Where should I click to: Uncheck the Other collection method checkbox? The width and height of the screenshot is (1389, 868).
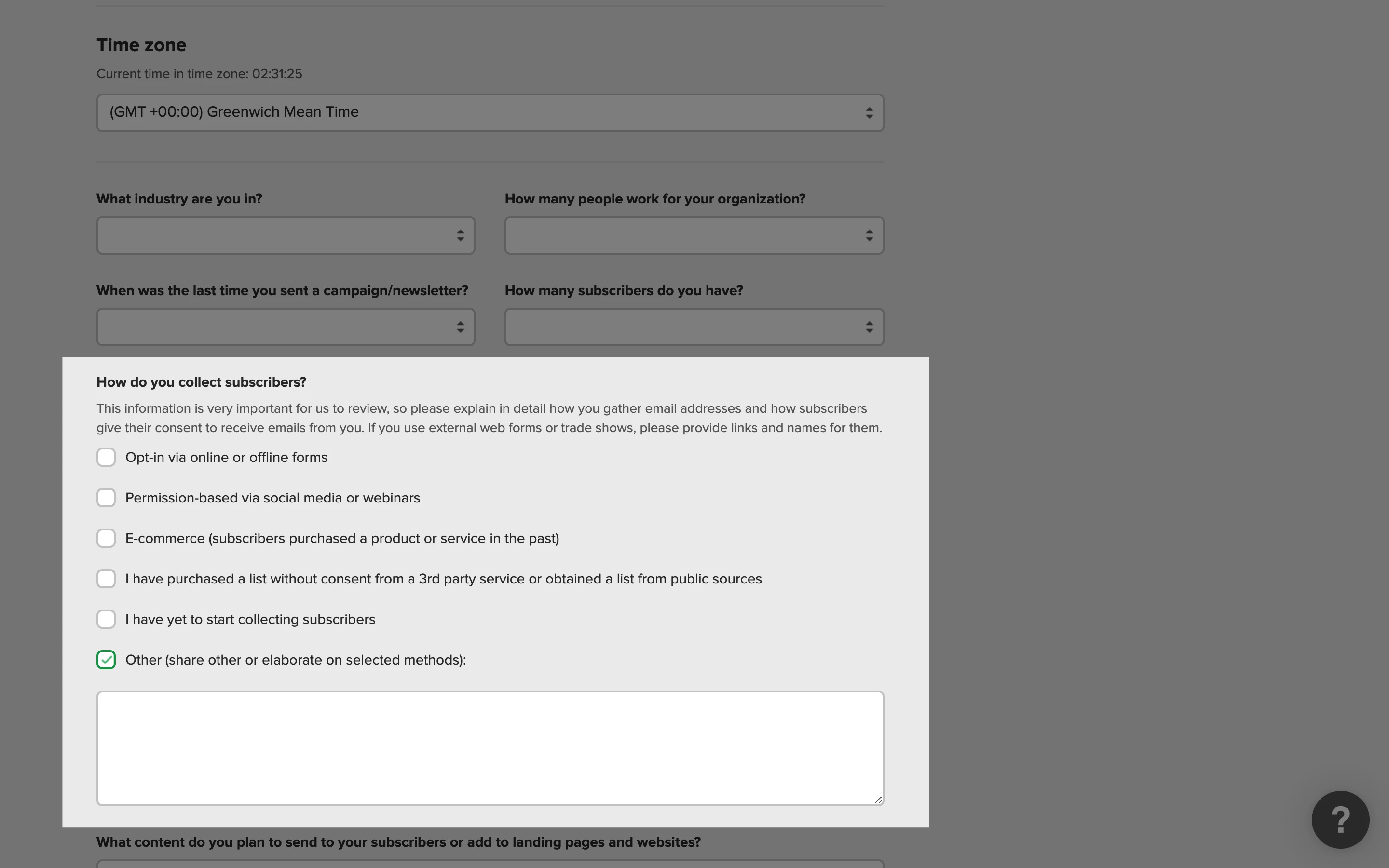point(106,660)
